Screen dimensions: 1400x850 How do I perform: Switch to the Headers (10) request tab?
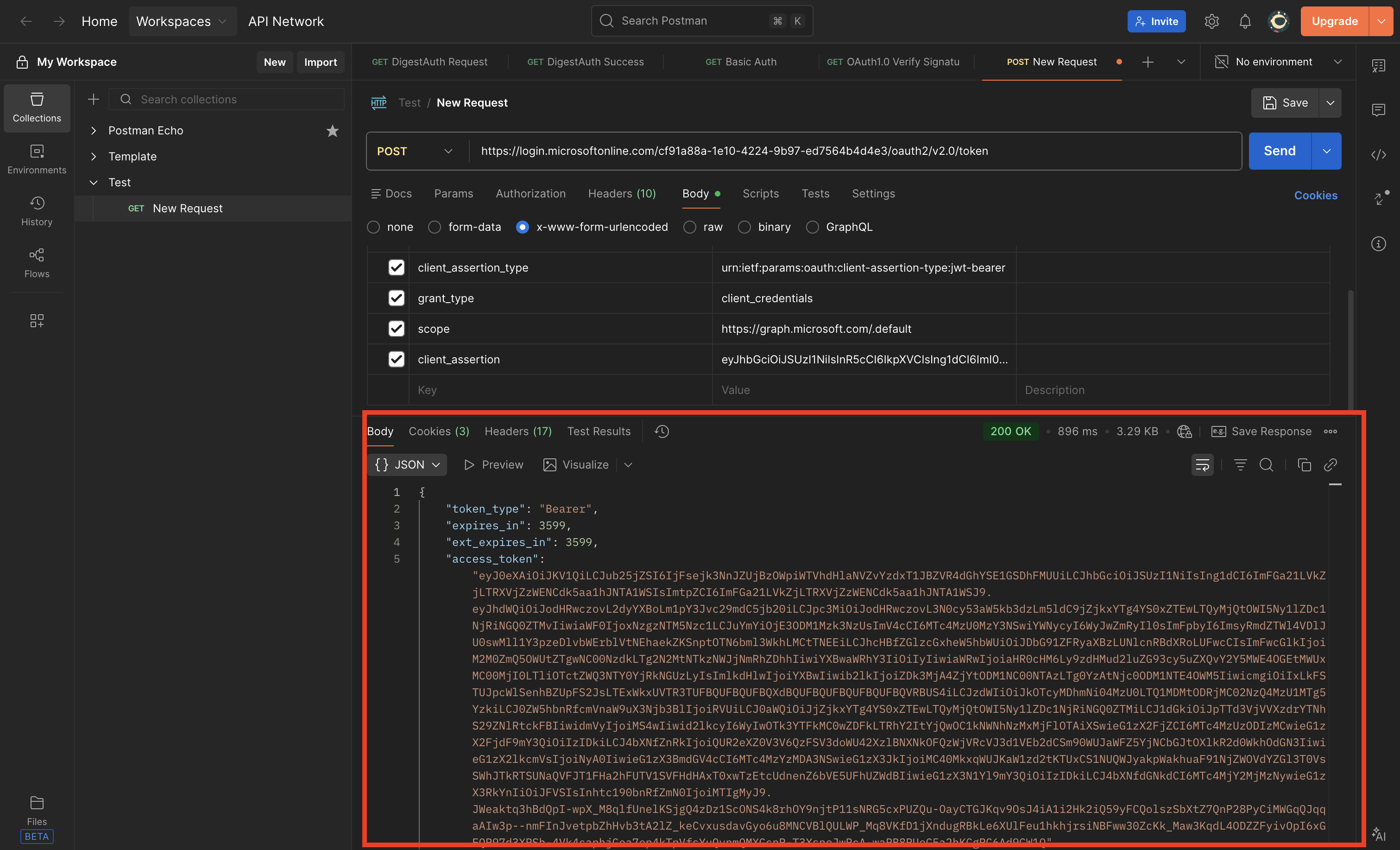(622, 194)
